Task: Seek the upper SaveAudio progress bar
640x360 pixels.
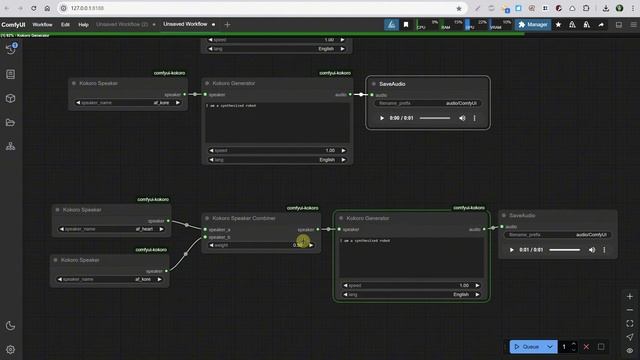Action: tap(435, 118)
